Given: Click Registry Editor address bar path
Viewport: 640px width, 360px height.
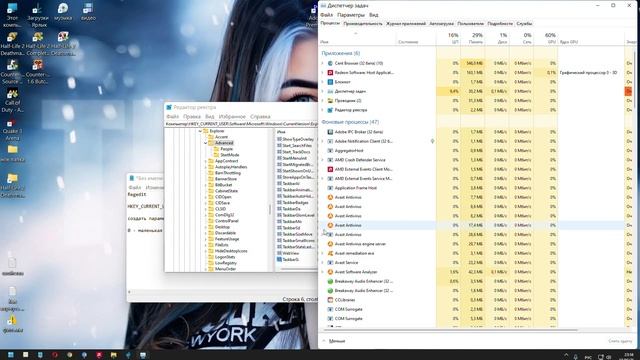Looking at the screenshot, I should (x=241, y=124).
